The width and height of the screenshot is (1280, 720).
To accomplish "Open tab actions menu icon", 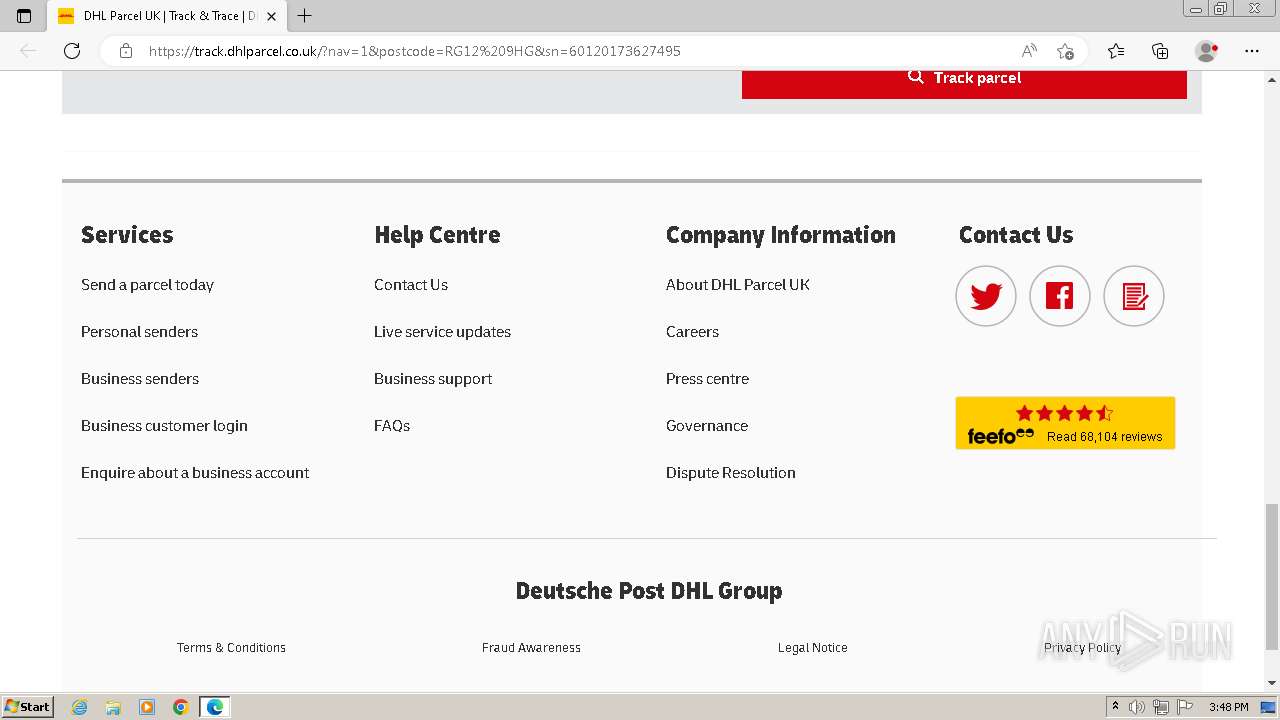I will click(24, 16).
